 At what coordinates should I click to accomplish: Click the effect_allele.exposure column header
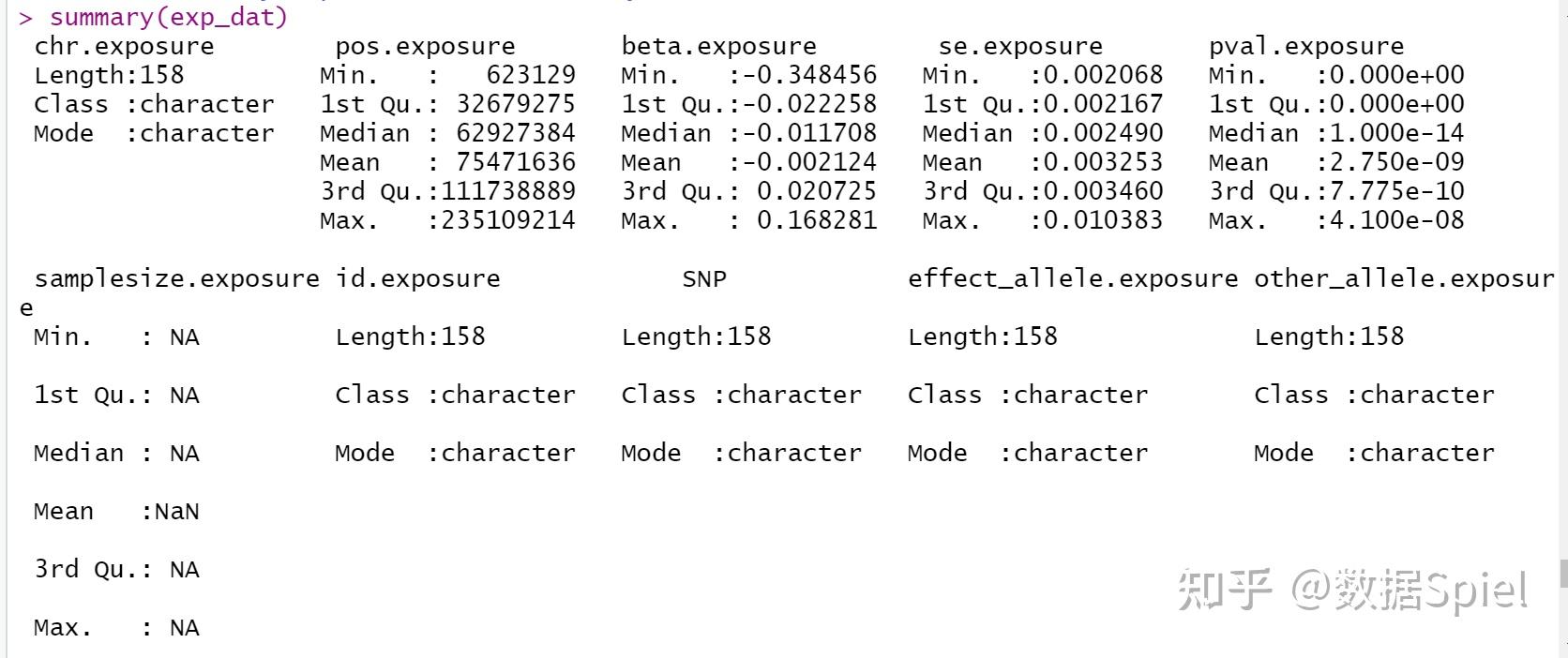coord(1073,278)
